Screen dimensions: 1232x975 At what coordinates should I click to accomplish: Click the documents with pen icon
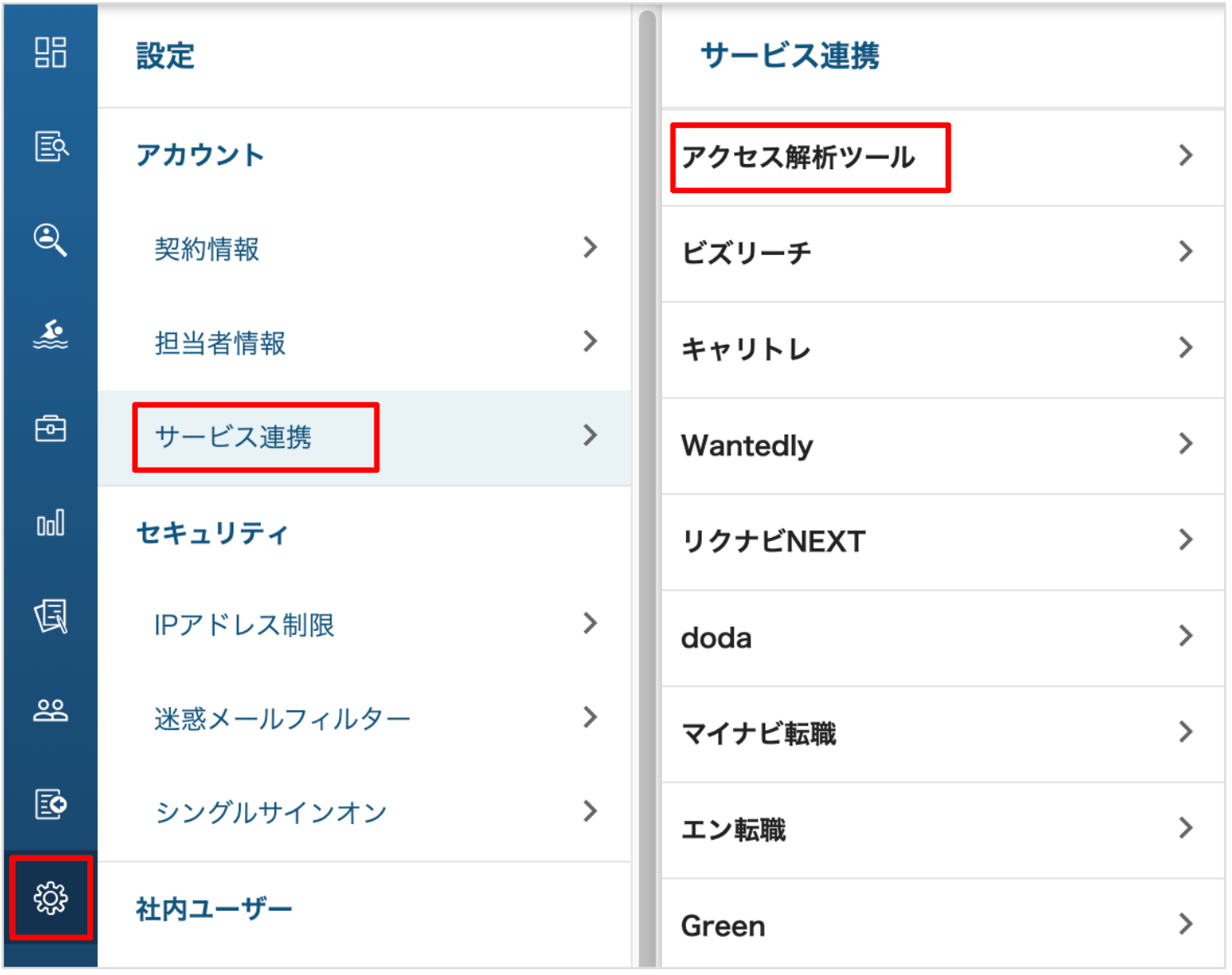50,616
